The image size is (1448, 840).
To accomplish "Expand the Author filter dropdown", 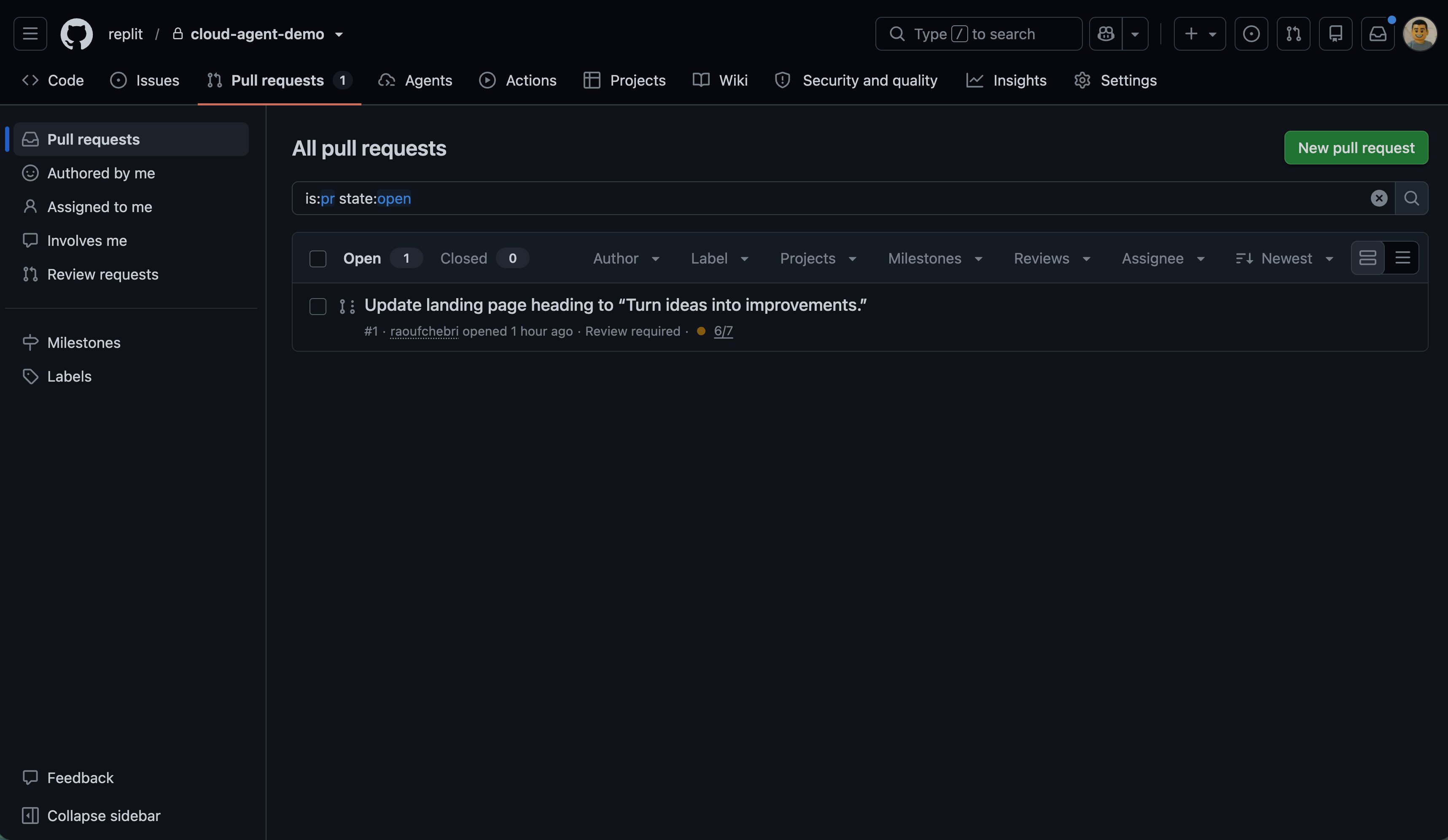I will coord(626,258).
